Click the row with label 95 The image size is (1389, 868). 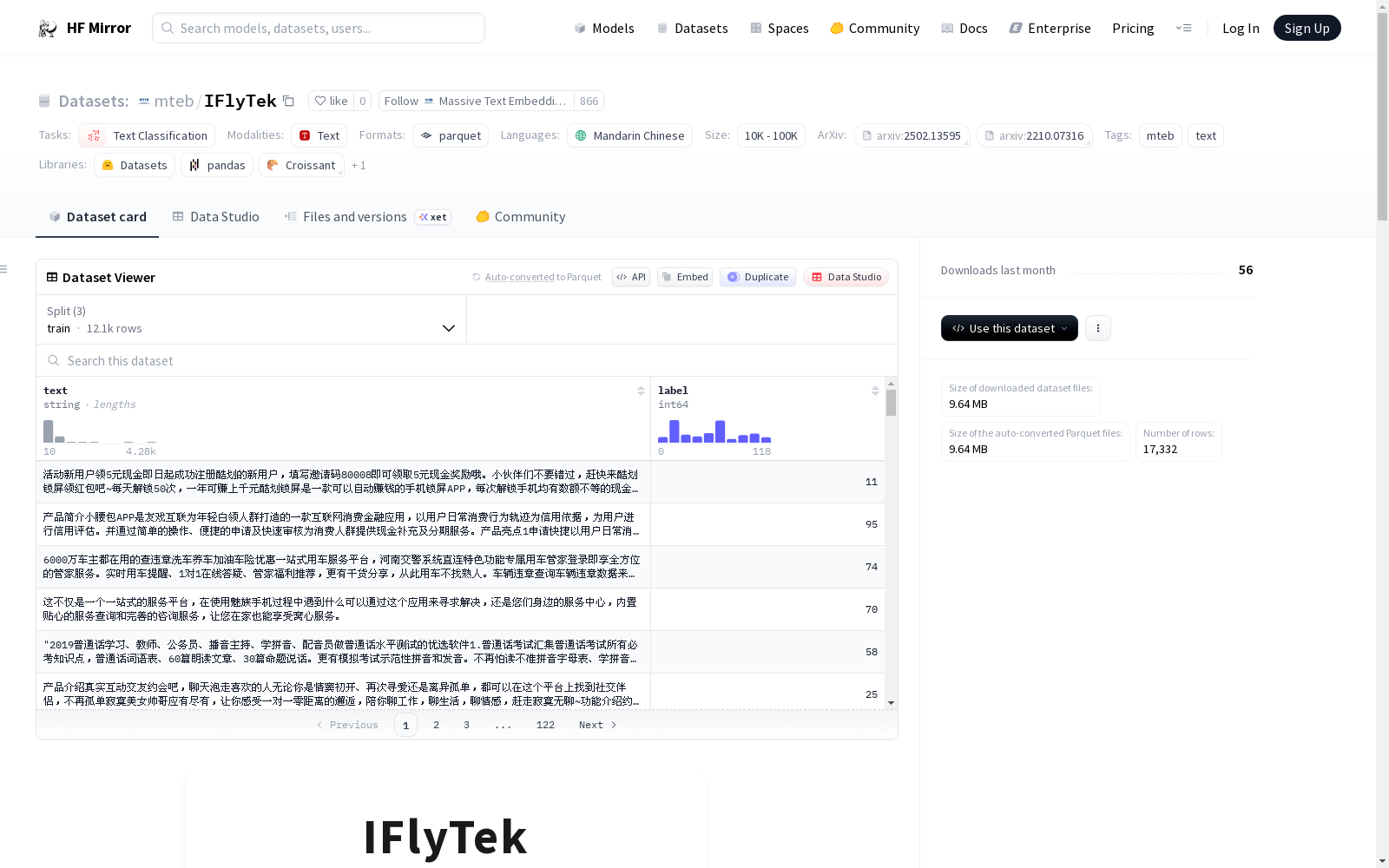pyautogui.click(x=460, y=524)
